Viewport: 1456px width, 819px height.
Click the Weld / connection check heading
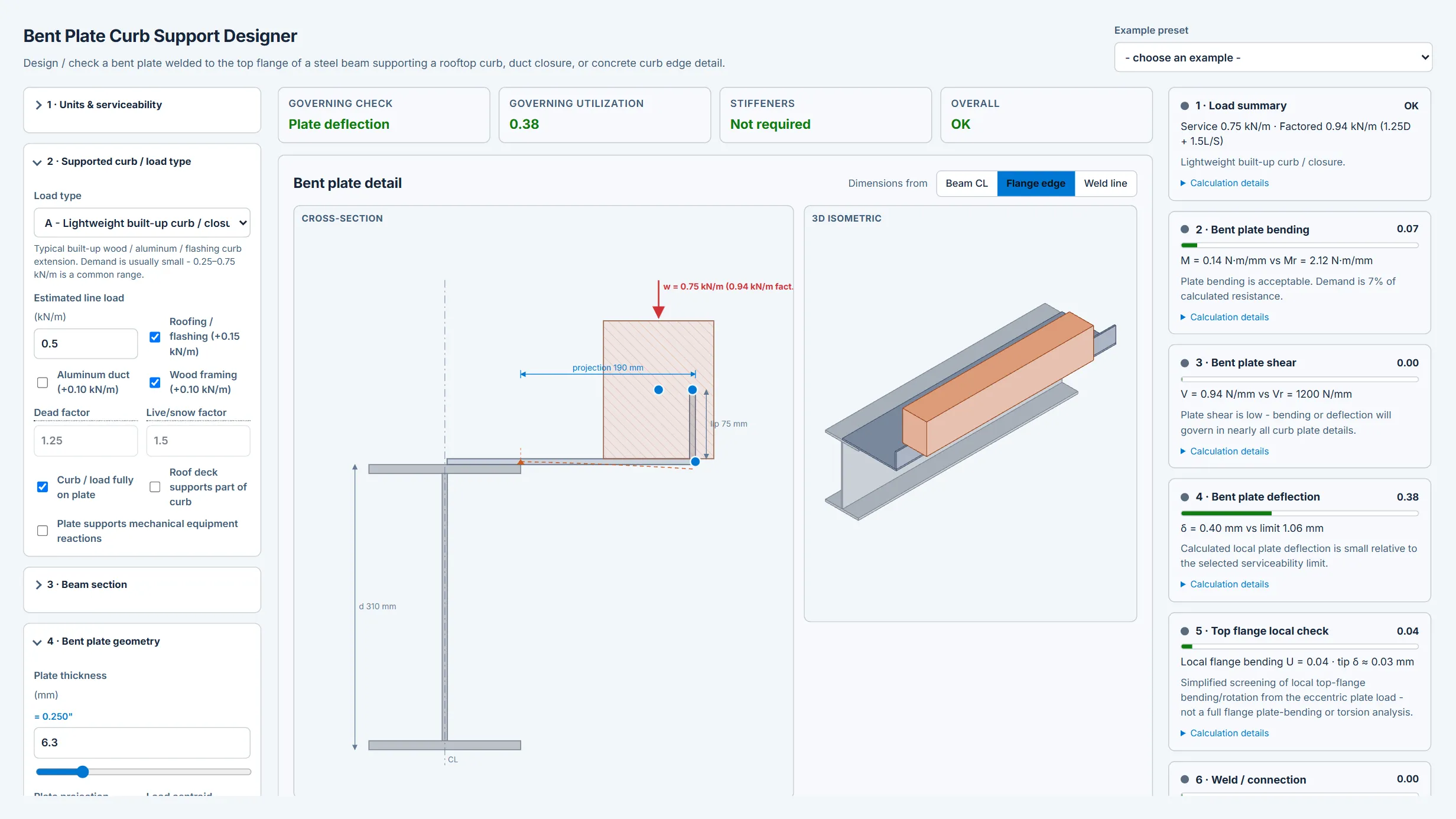[1251, 779]
